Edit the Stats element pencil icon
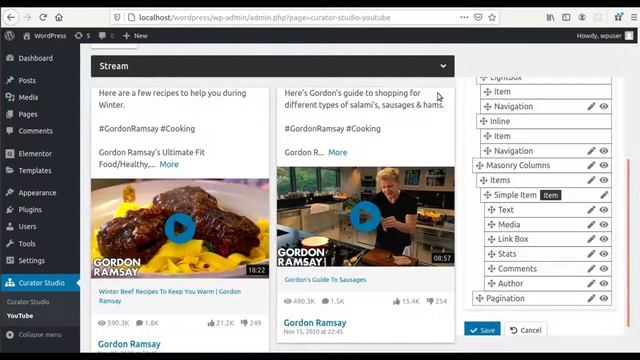The width and height of the screenshot is (640, 360). [x=591, y=254]
